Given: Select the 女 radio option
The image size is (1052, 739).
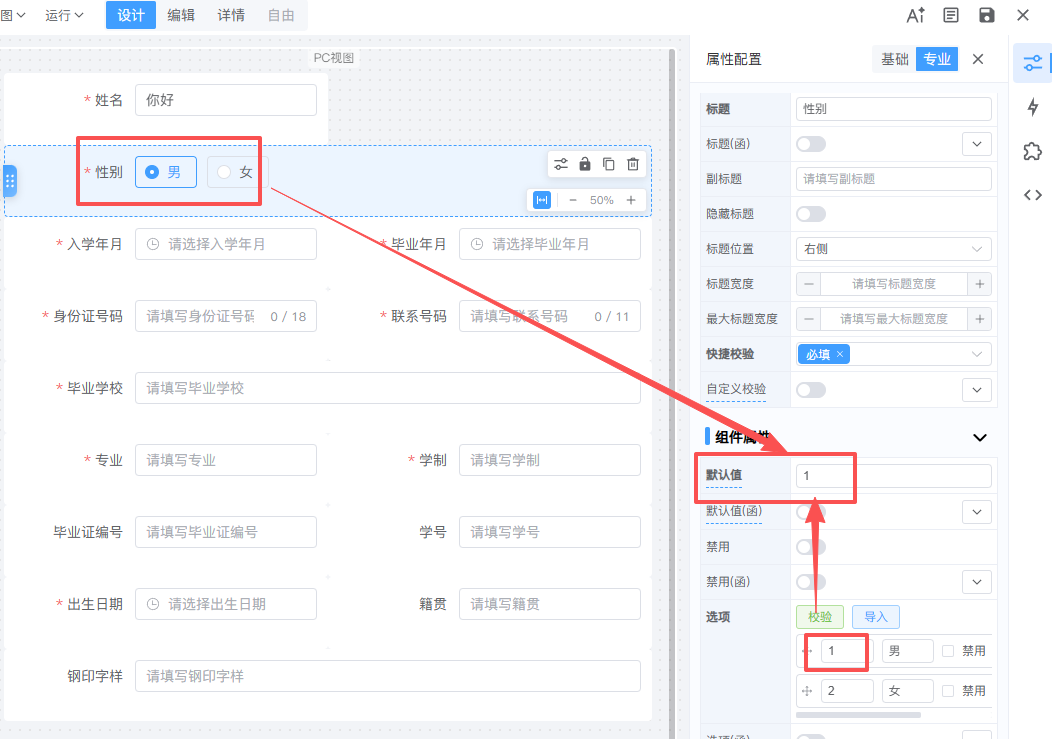Looking at the screenshot, I should pos(237,172).
